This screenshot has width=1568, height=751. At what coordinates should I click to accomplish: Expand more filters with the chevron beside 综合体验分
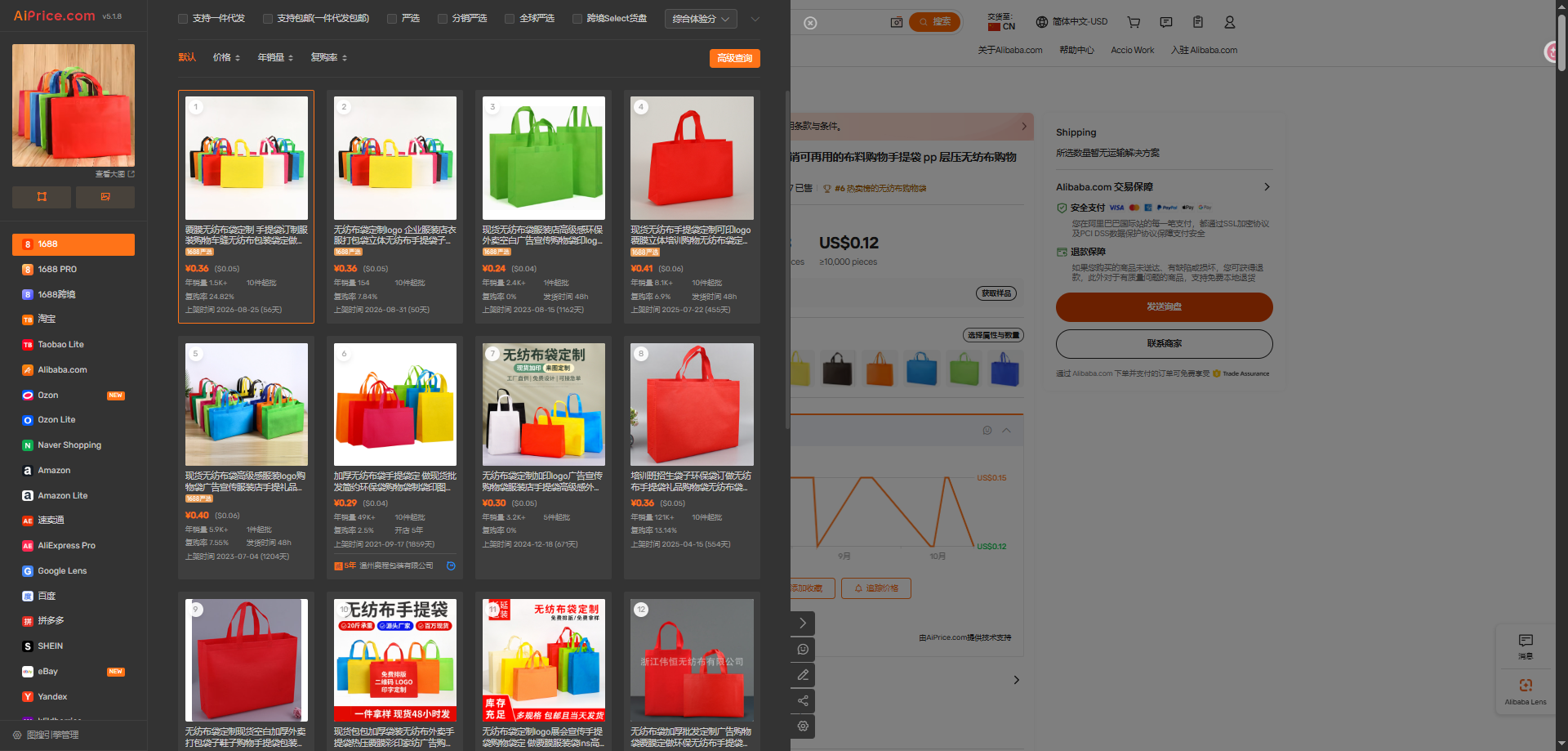[x=755, y=19]
